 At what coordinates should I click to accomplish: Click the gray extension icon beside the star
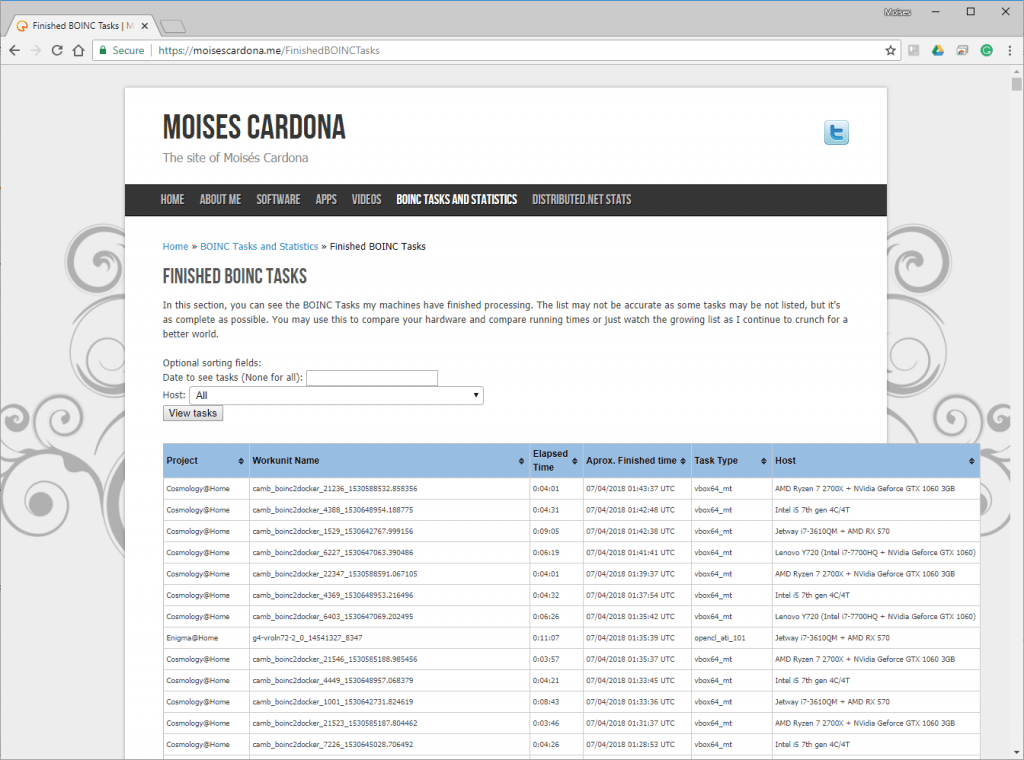coord(914,50)
